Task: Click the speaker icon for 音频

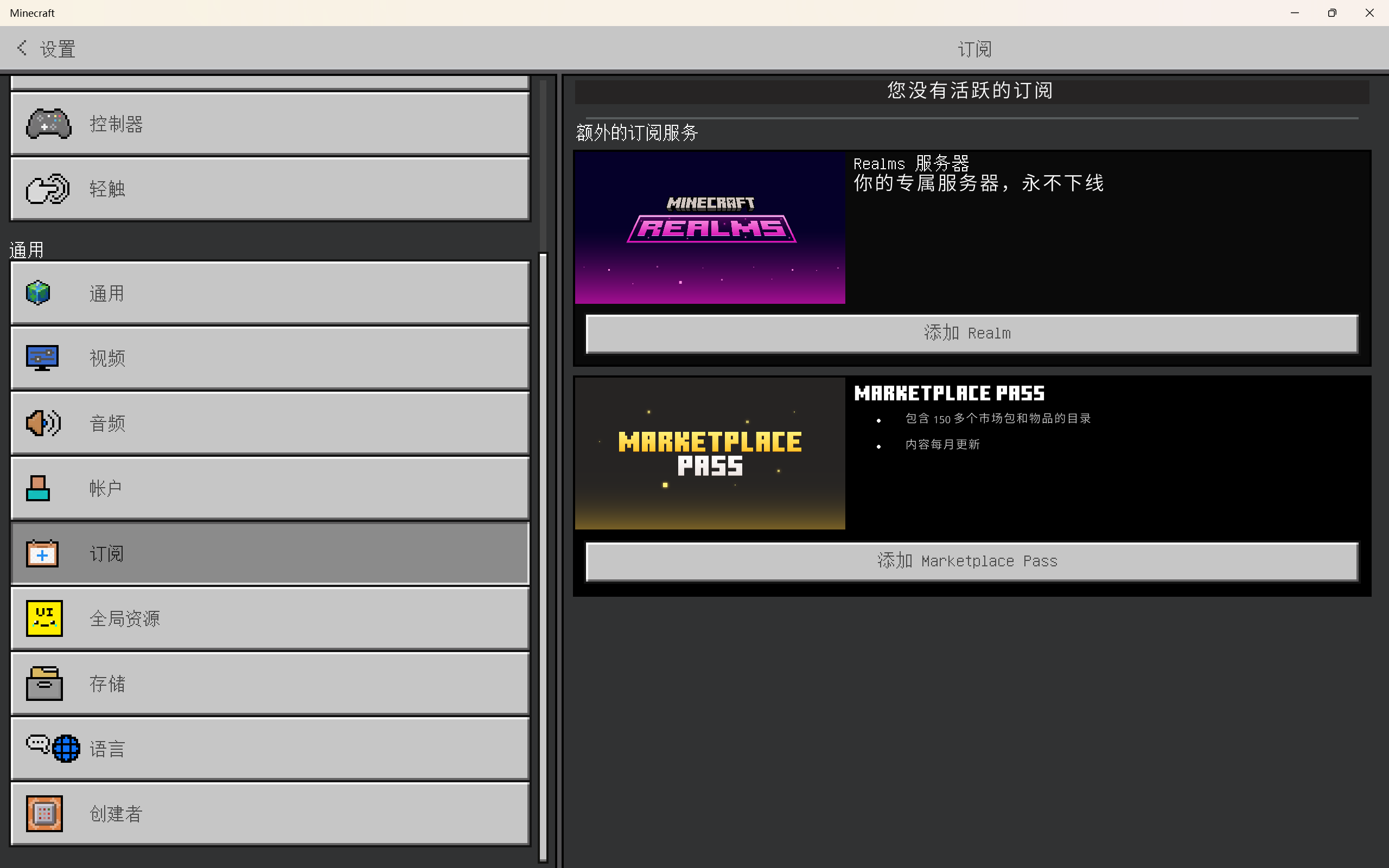Action: (x=43, y=423)
